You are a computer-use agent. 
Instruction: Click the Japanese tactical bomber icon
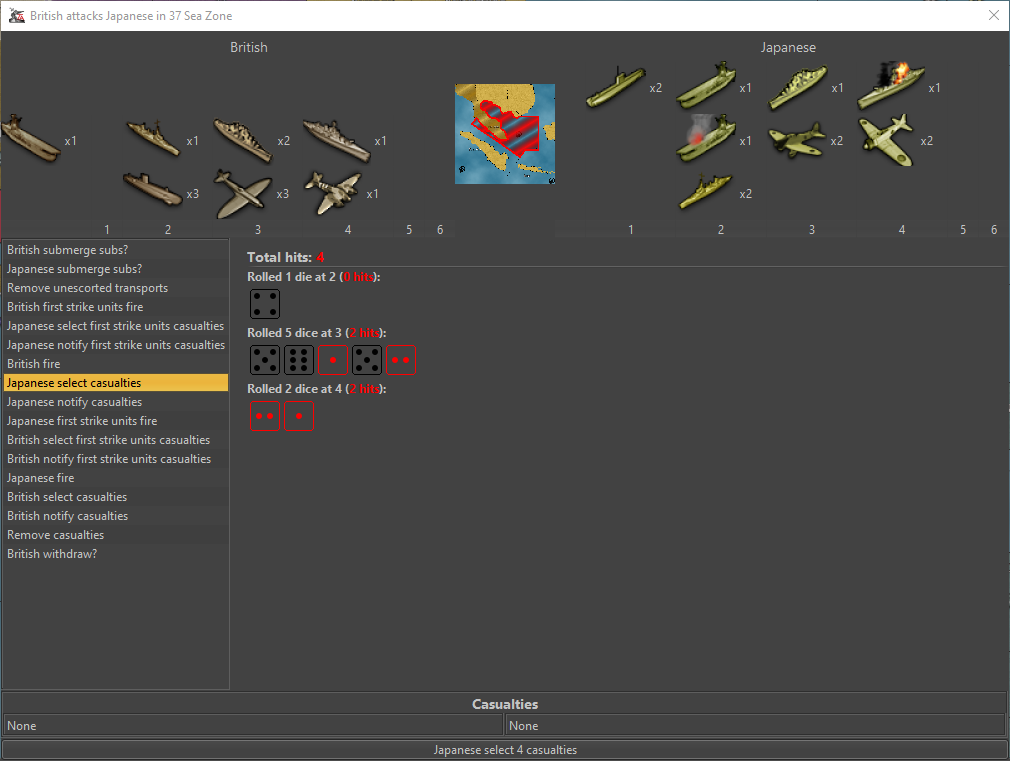797,139
